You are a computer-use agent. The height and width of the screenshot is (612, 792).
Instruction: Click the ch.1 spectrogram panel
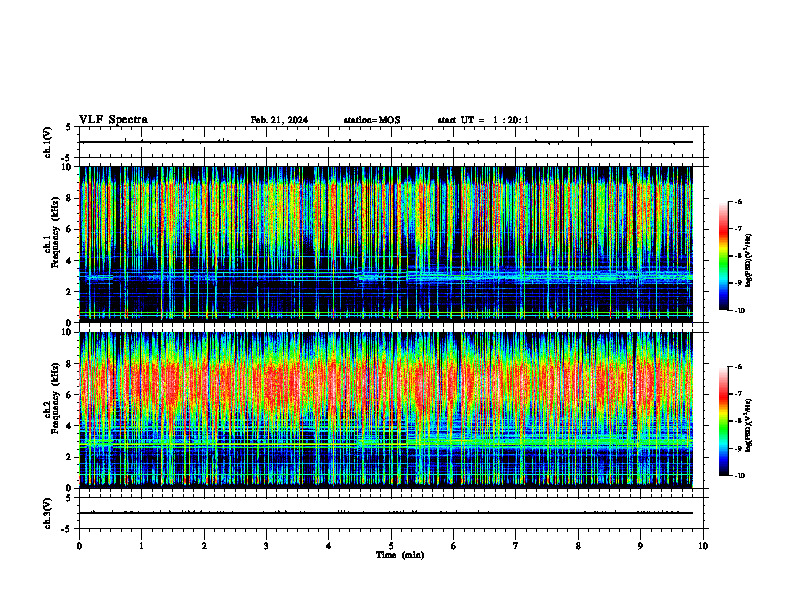tap(386, 244)
